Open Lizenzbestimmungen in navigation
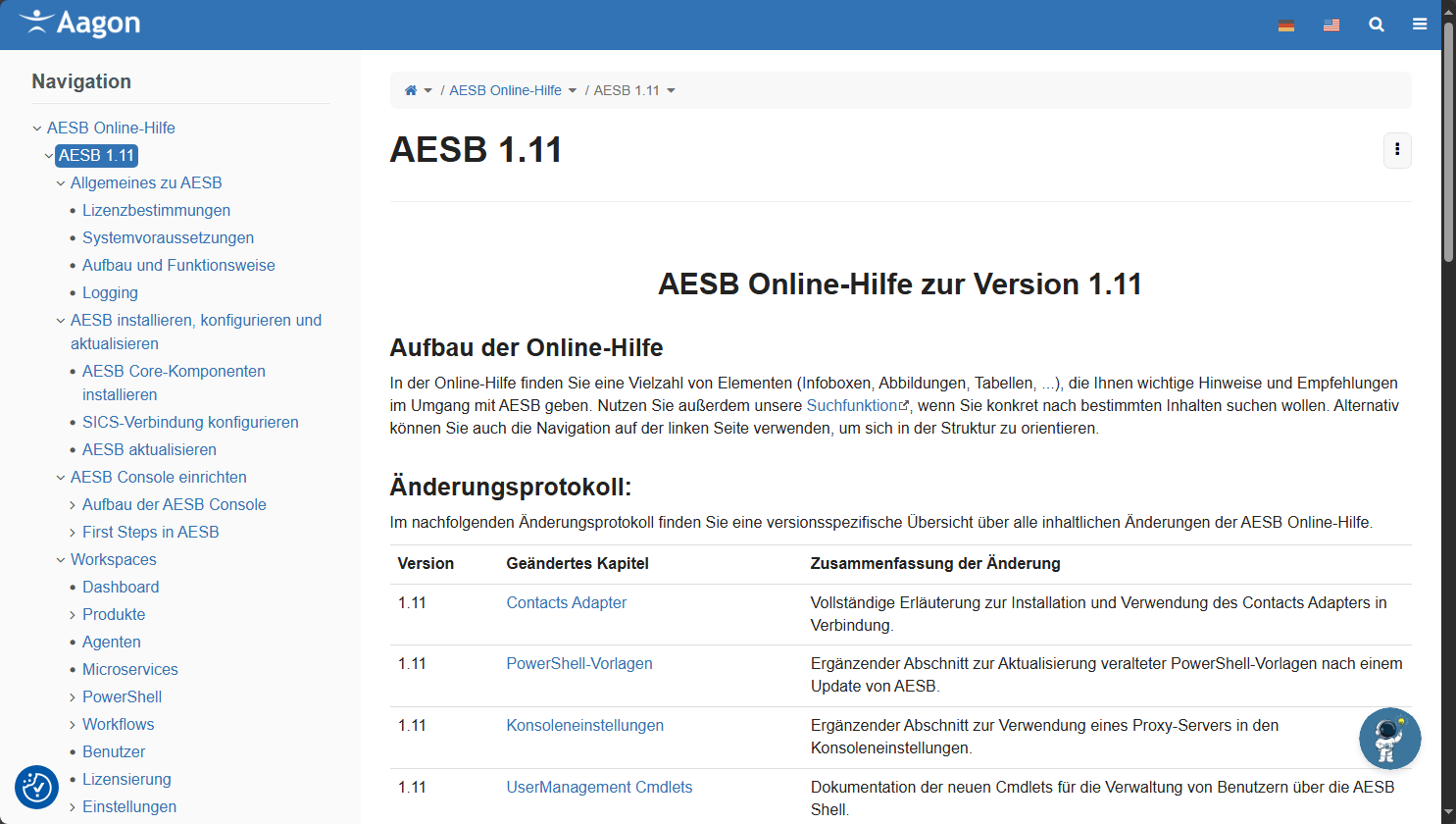The image size is (1456, 824). tap(156, 210)
